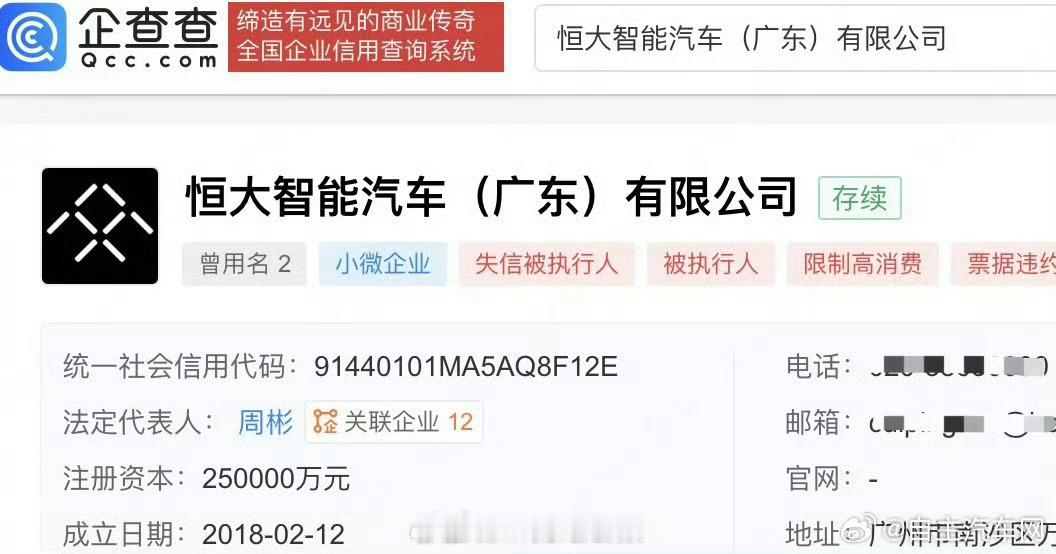
Task: Select the 曾用名 2 tag
Action: 244,264
